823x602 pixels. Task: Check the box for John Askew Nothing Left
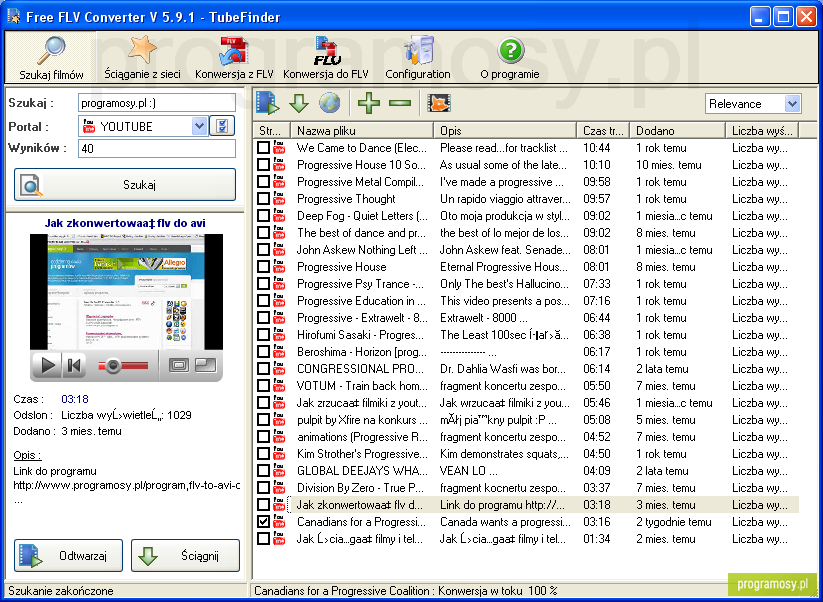(x=263, y=250)
